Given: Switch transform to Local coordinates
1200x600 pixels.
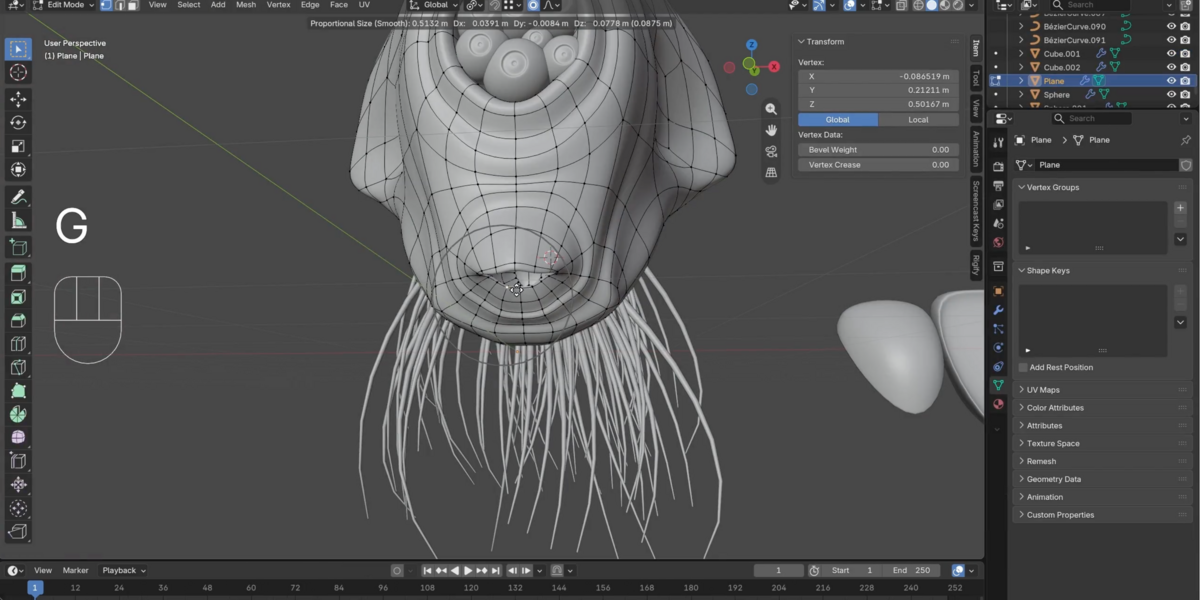Looking at the screenshot, I should tap(918, 120).
